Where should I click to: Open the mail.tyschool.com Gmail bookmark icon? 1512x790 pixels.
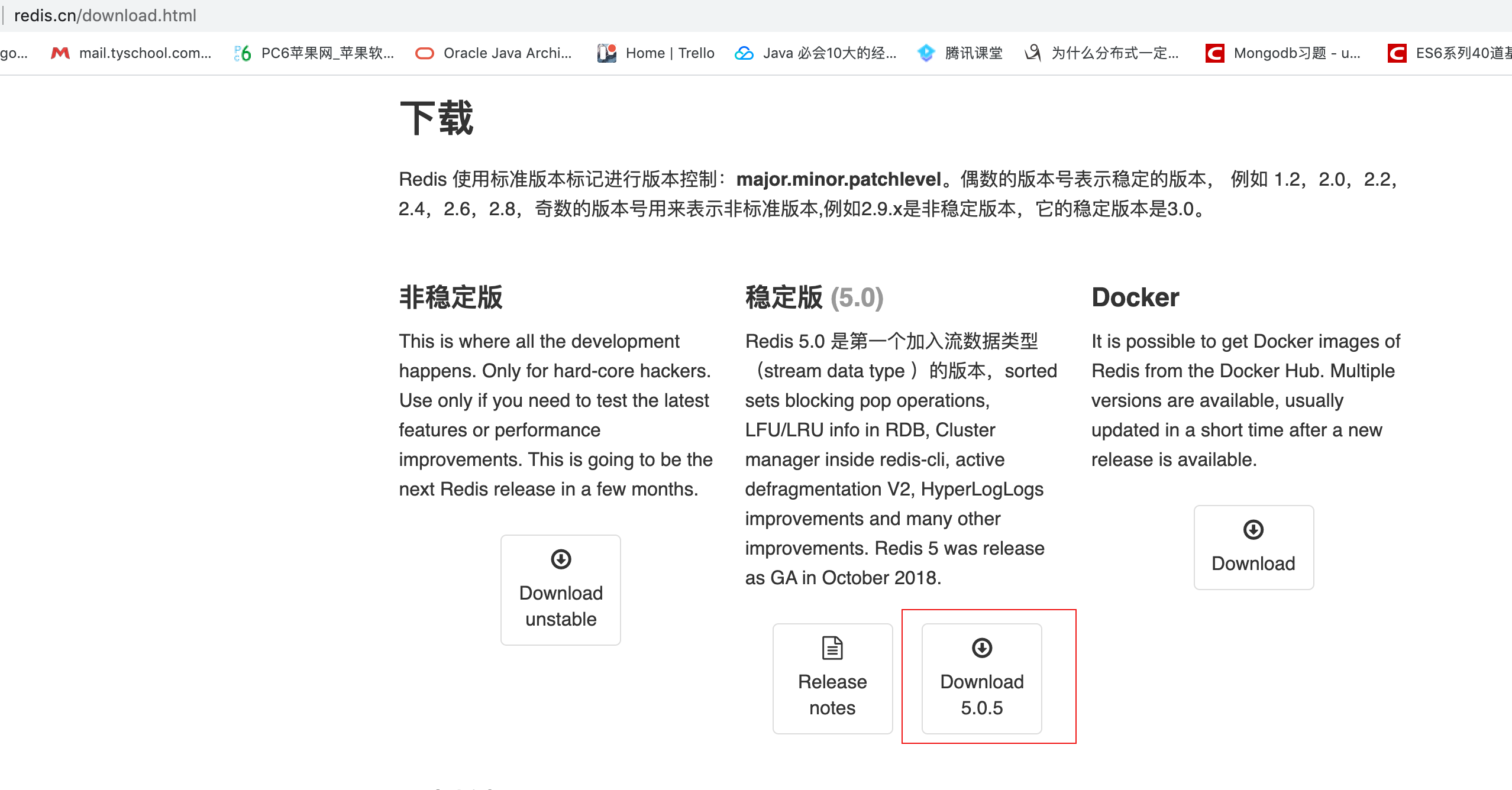point(60,53)
